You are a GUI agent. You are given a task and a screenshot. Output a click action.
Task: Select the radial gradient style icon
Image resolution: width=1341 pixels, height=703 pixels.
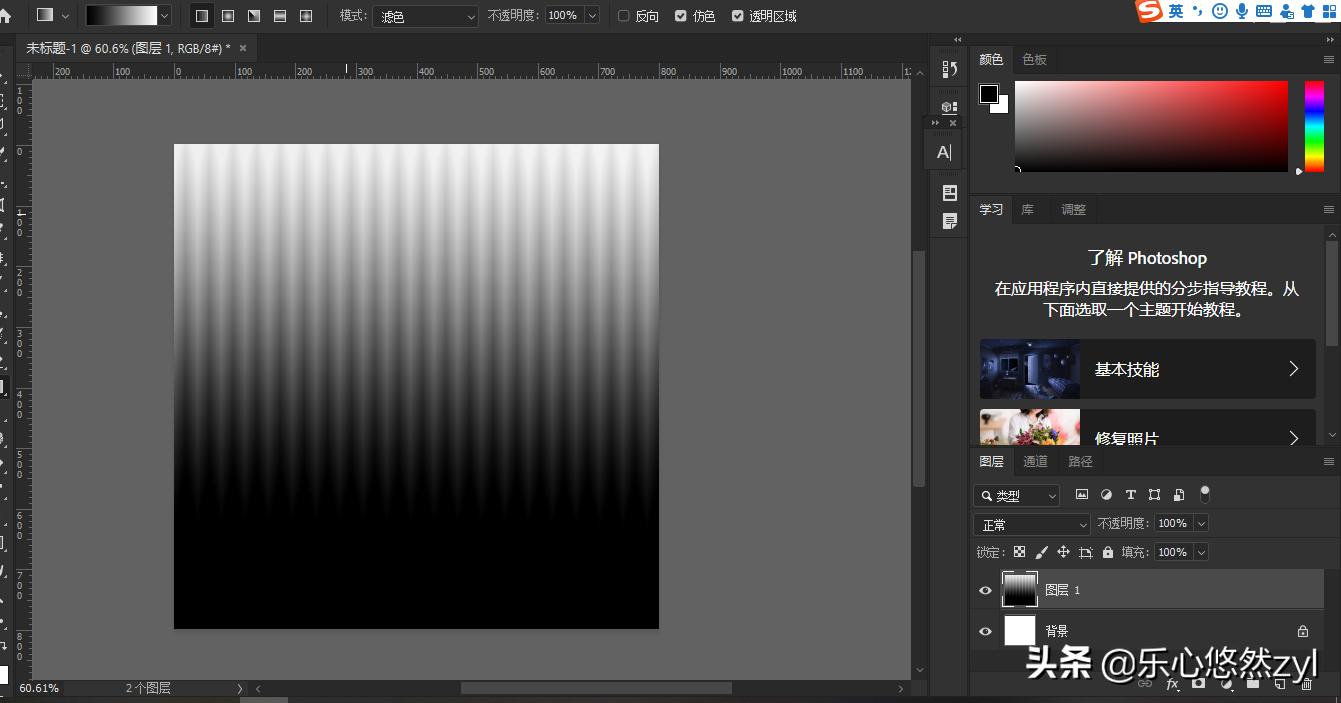pyautogui.click(x=228, y=16)
